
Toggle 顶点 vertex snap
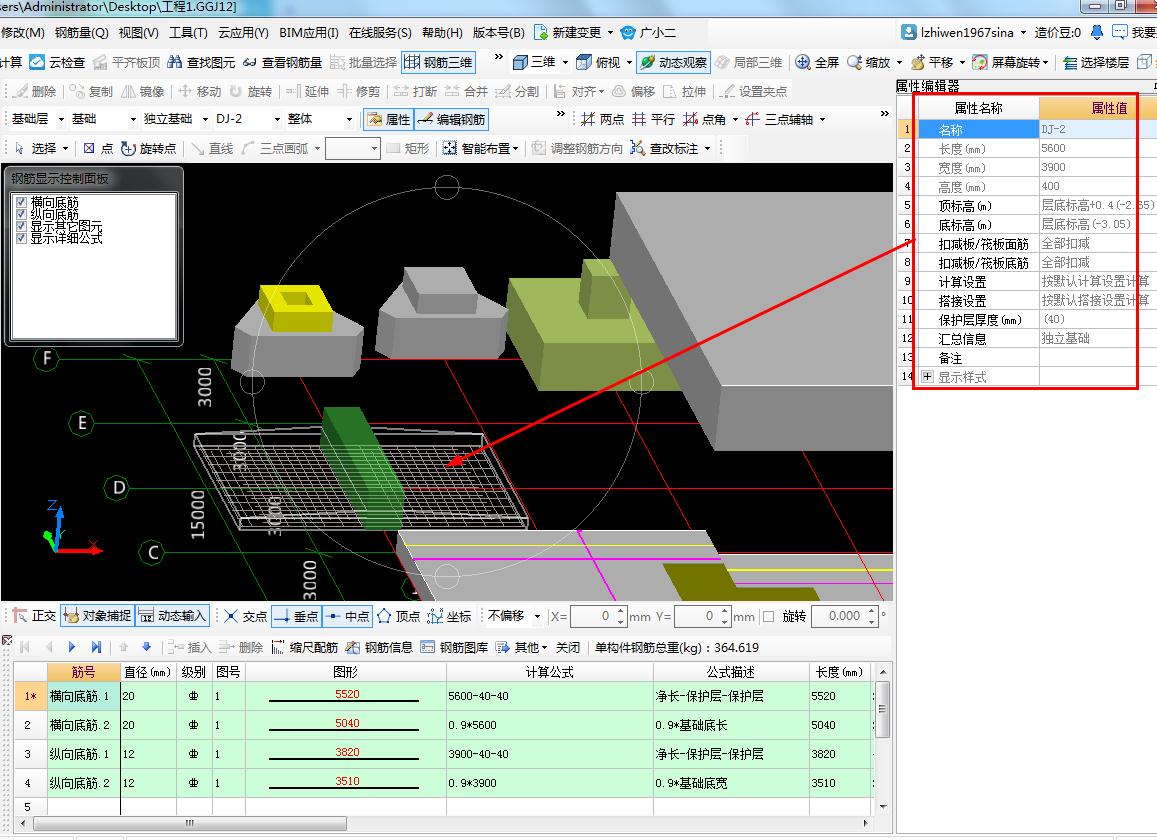click(x=398, y=616)
